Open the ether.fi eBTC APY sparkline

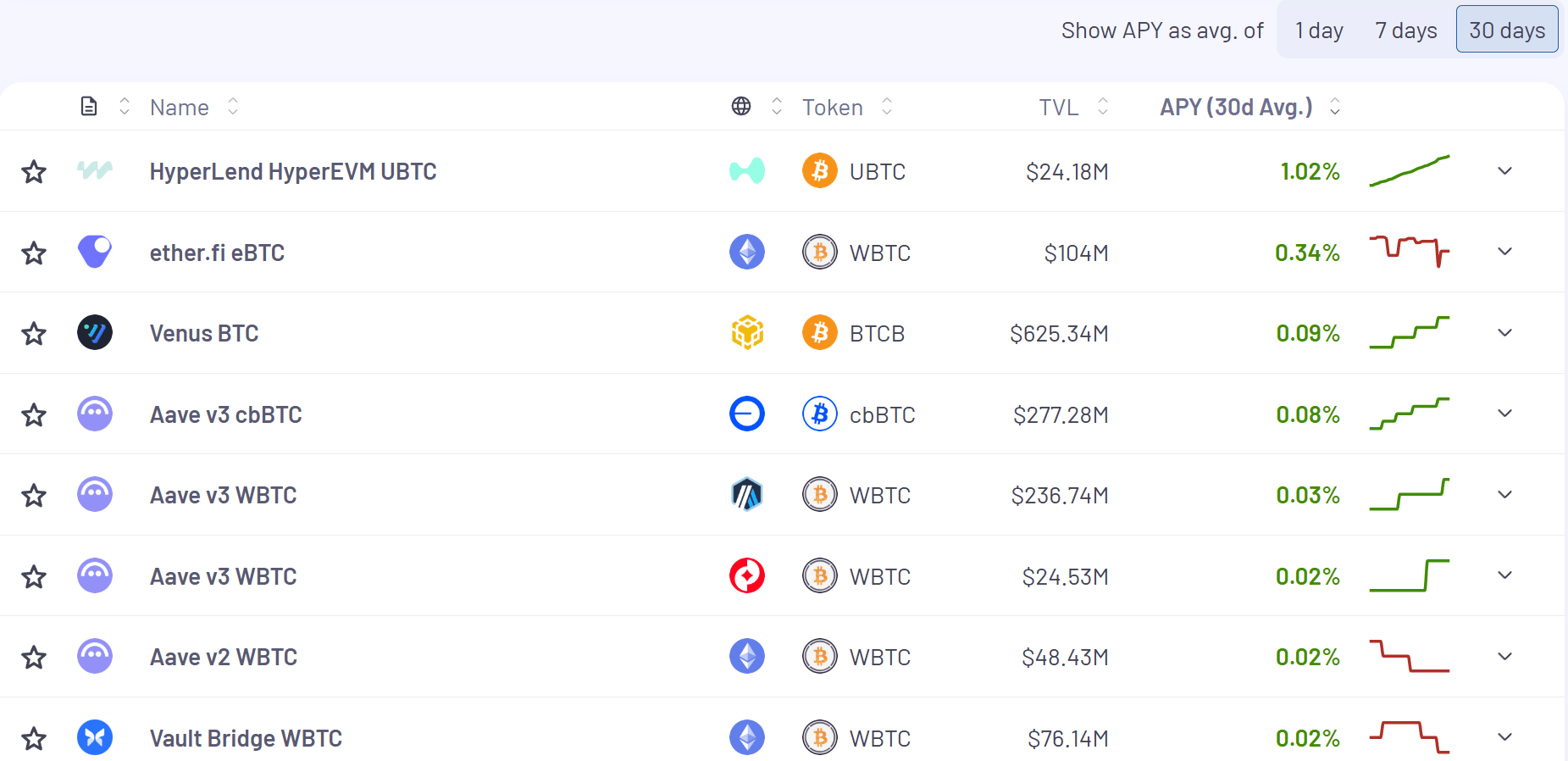1410,251
